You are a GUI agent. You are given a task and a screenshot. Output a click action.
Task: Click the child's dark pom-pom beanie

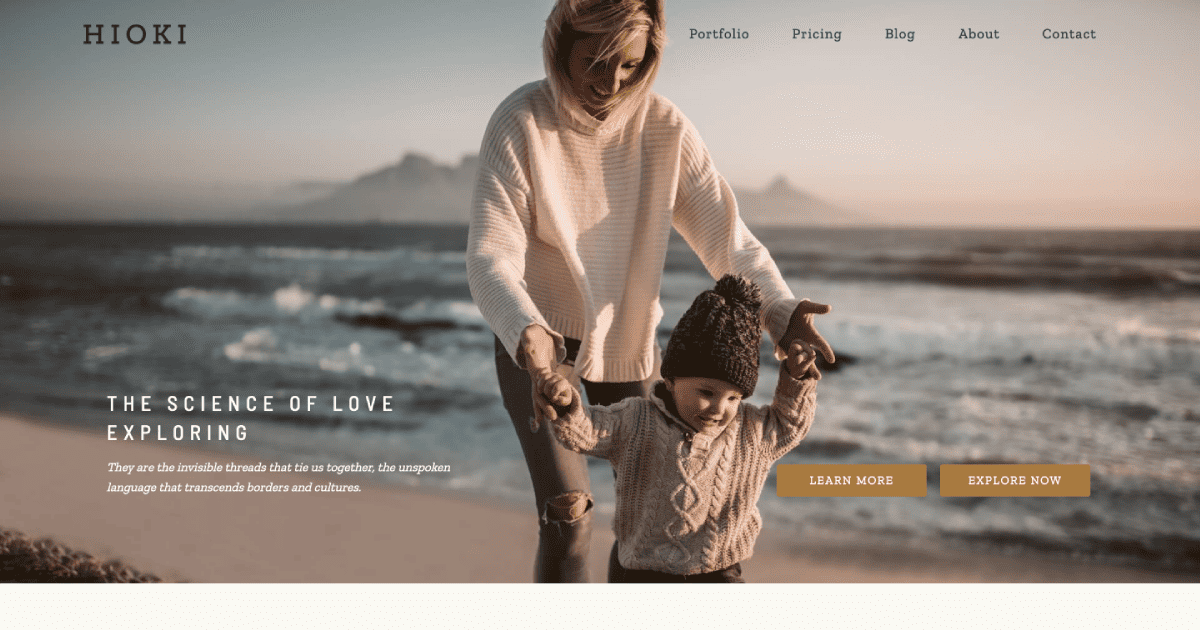tap(712, 335)
